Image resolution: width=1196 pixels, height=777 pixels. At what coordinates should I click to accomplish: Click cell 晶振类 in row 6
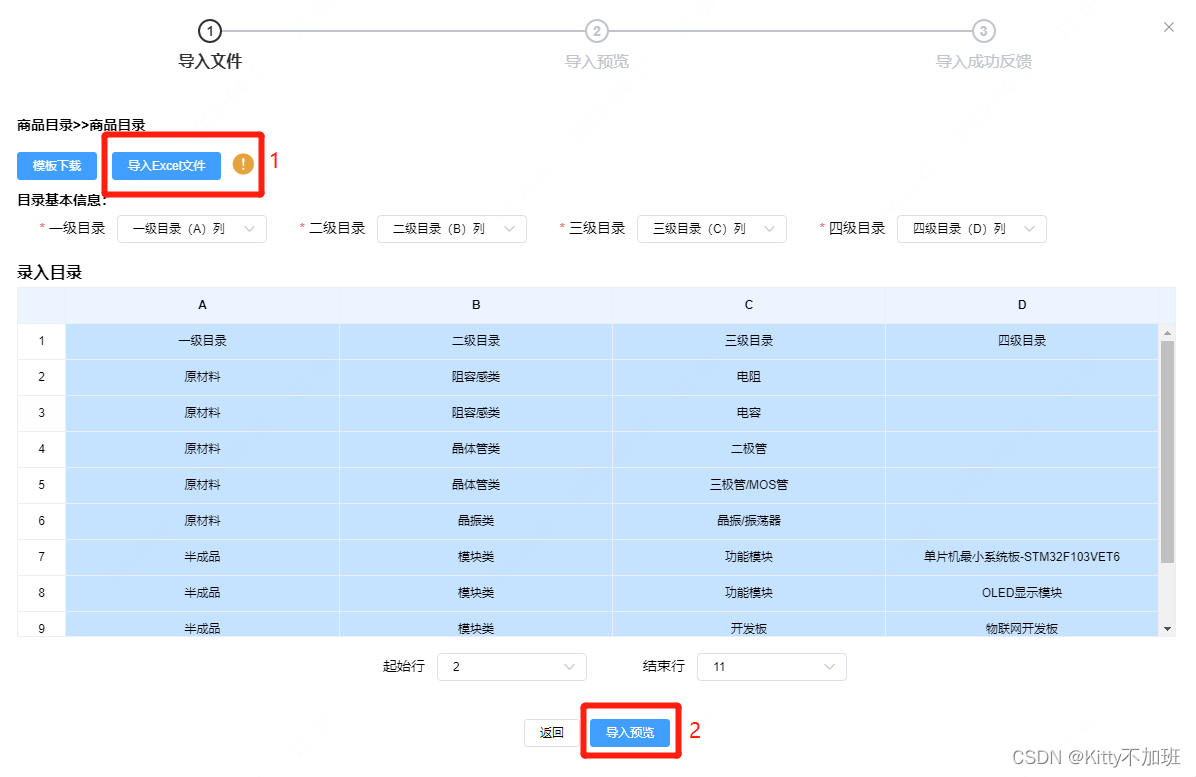[x=476, y=521]
